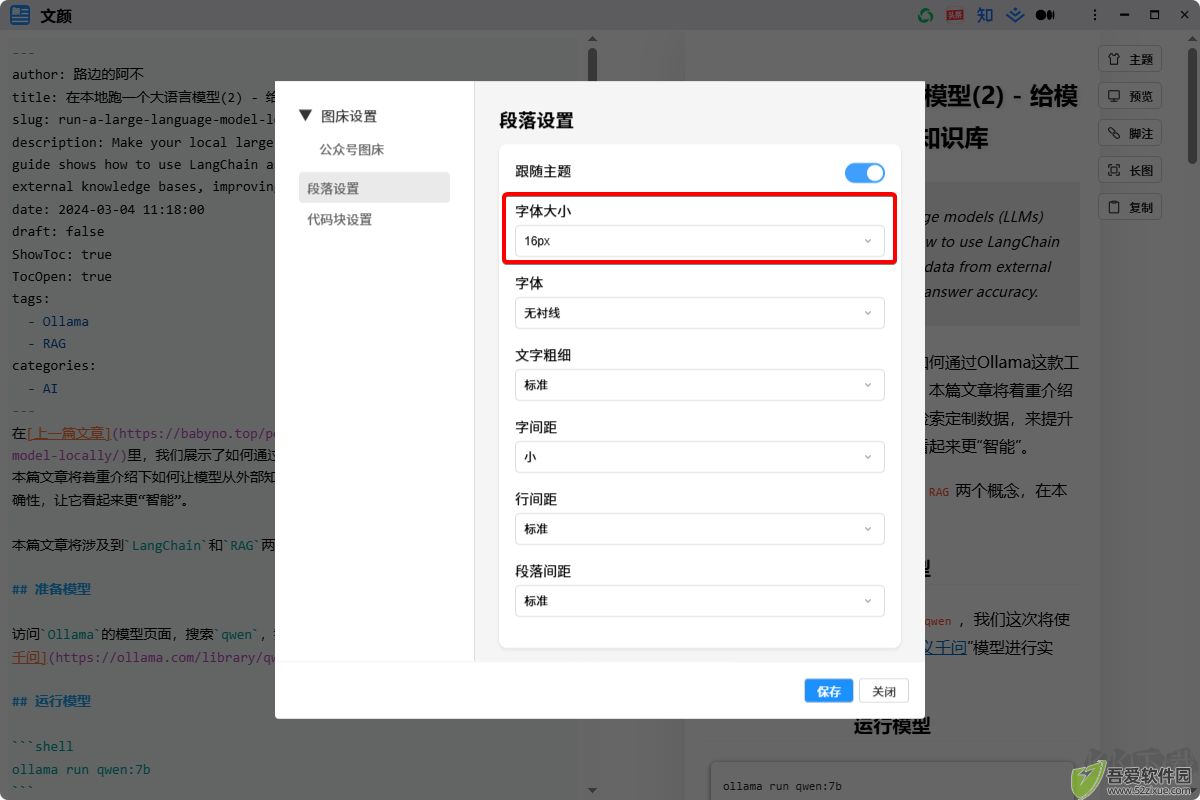Click the '- RAG' tag line in editor
1200x800 pixels.
(x=47, y=343)
